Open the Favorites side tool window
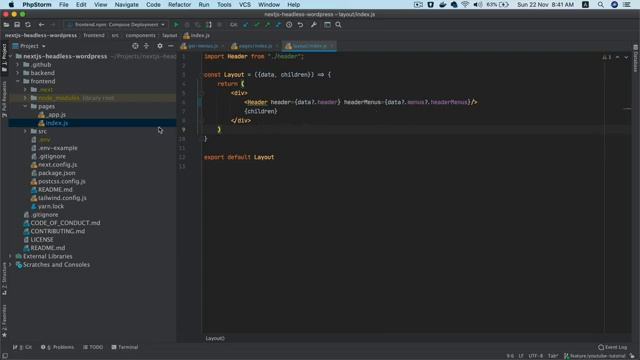Viewport: 640px width, 360px height. [4, 321]
